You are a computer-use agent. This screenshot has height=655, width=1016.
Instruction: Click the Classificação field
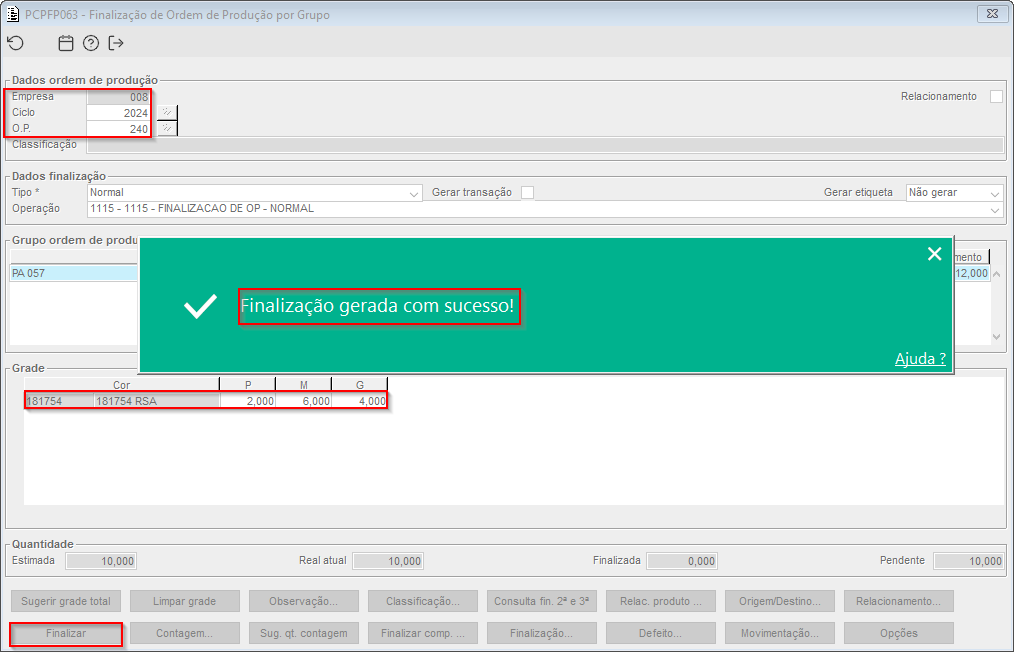[x=545, y=145]
